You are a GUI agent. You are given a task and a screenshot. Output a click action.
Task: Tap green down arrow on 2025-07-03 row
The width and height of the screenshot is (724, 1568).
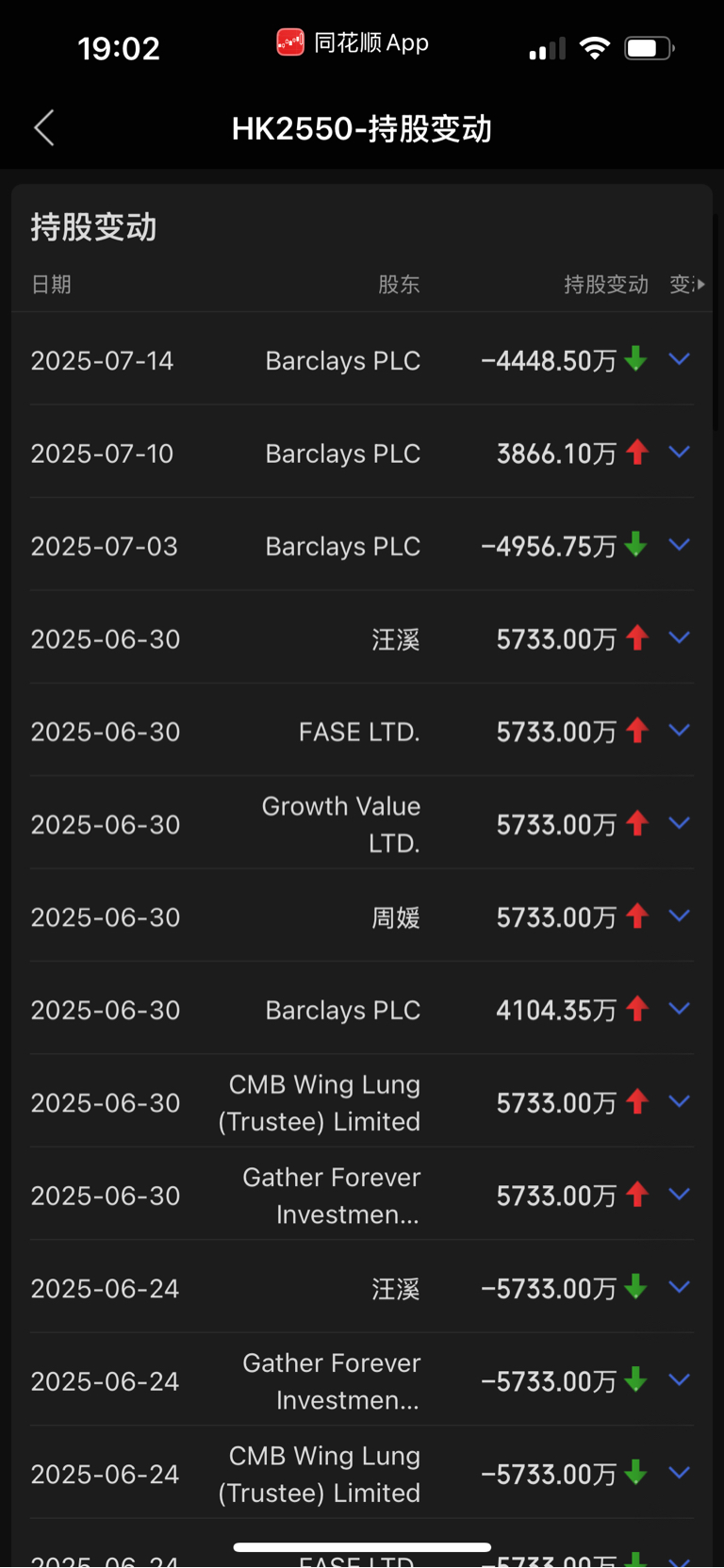pos(636,544)
